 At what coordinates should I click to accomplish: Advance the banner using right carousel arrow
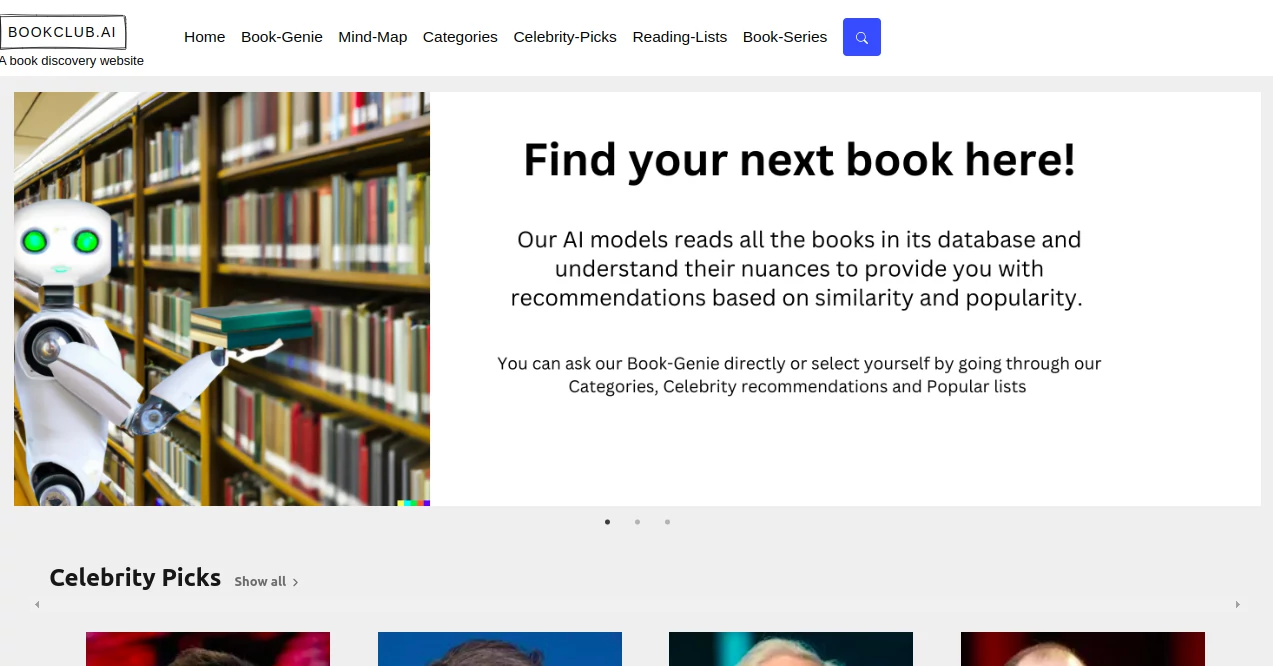(1237, 604)
